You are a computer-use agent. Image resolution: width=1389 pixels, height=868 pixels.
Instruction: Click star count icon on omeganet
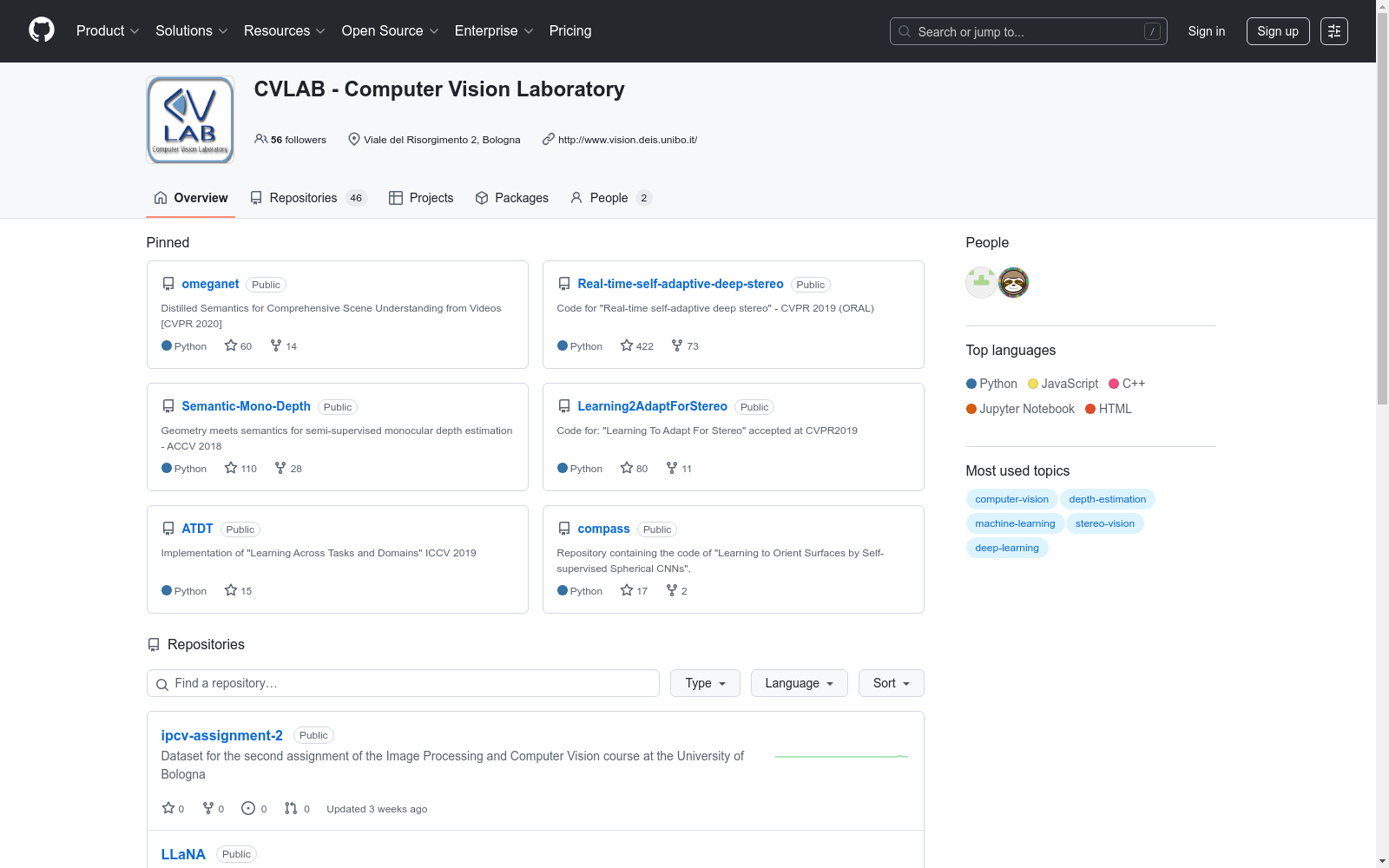[x=231, y=345]
